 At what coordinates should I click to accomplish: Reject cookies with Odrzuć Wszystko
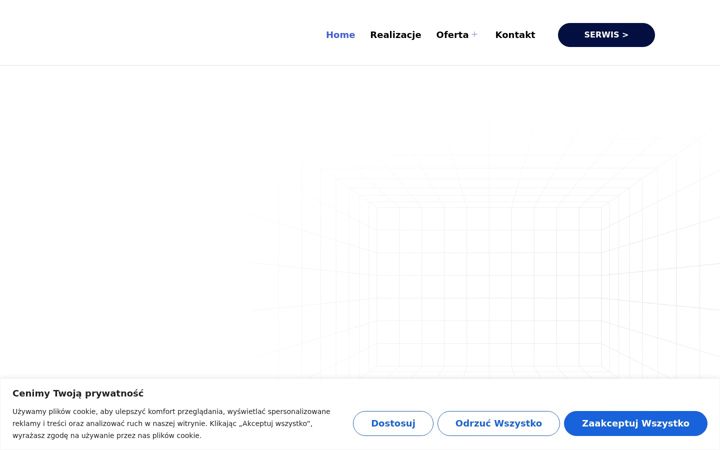tap(498, 423)
